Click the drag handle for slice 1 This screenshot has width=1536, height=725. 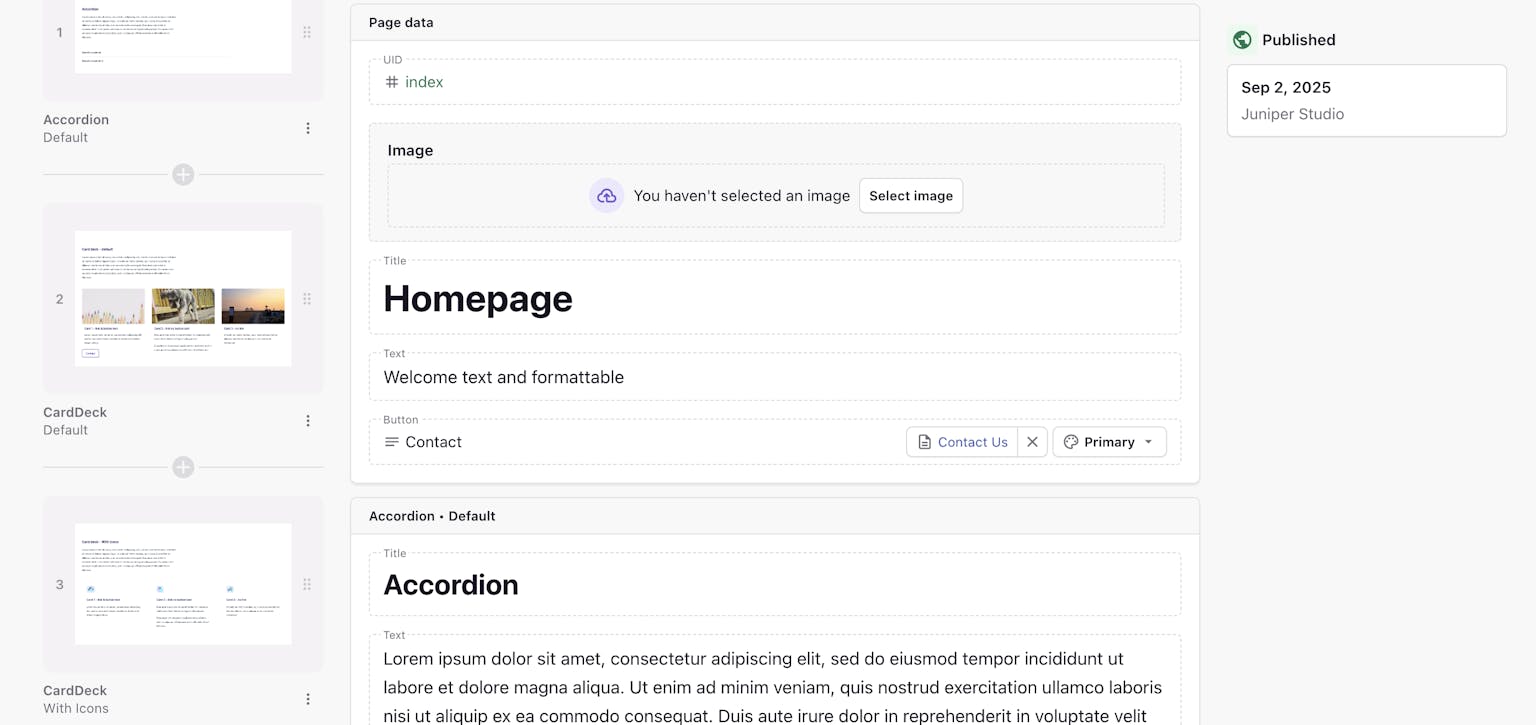coord(307,32)
